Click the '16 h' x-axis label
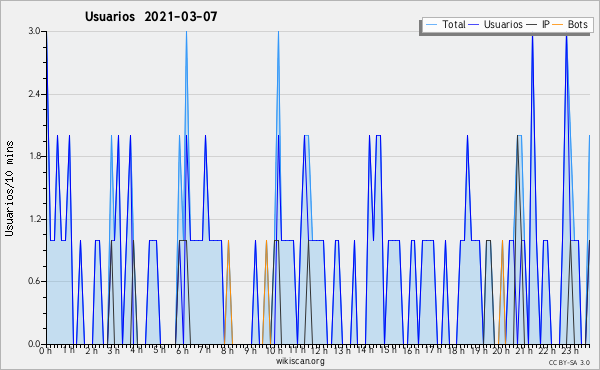Screen dimensions: 600x370 pyautogui.click(x=411, y=350)
